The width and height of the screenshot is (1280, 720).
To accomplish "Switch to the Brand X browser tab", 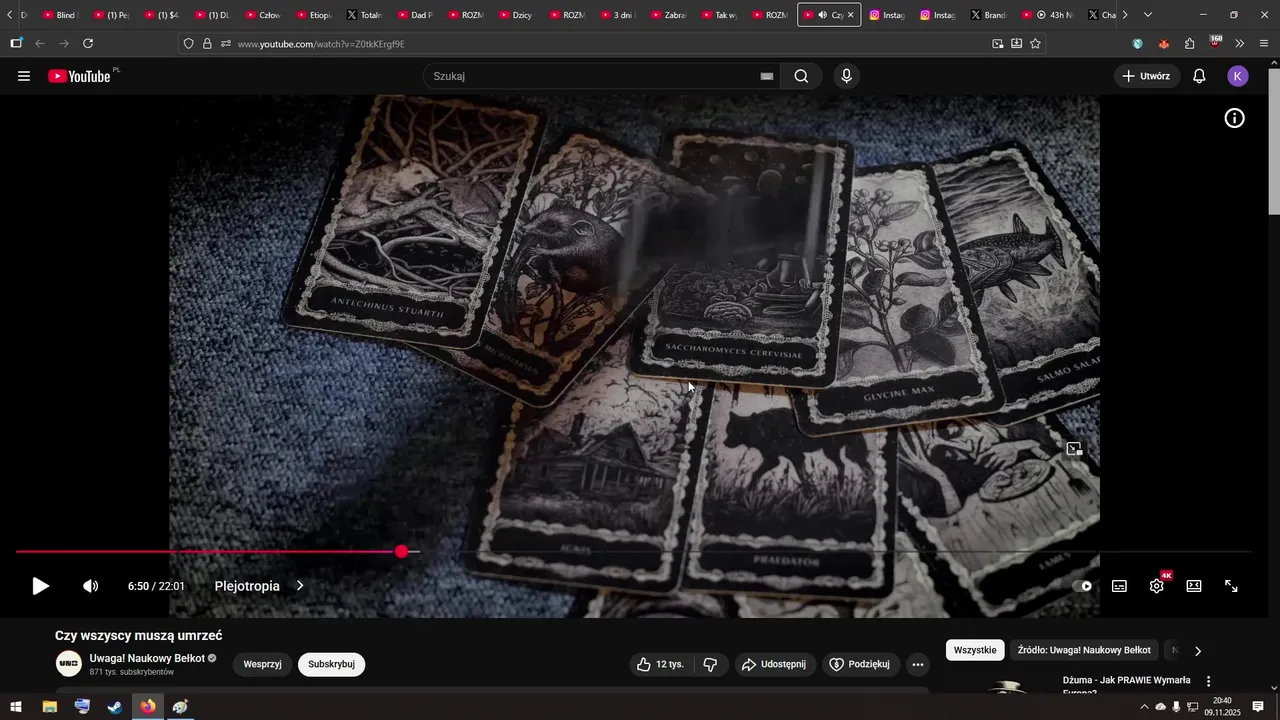I will pos(988,15).
